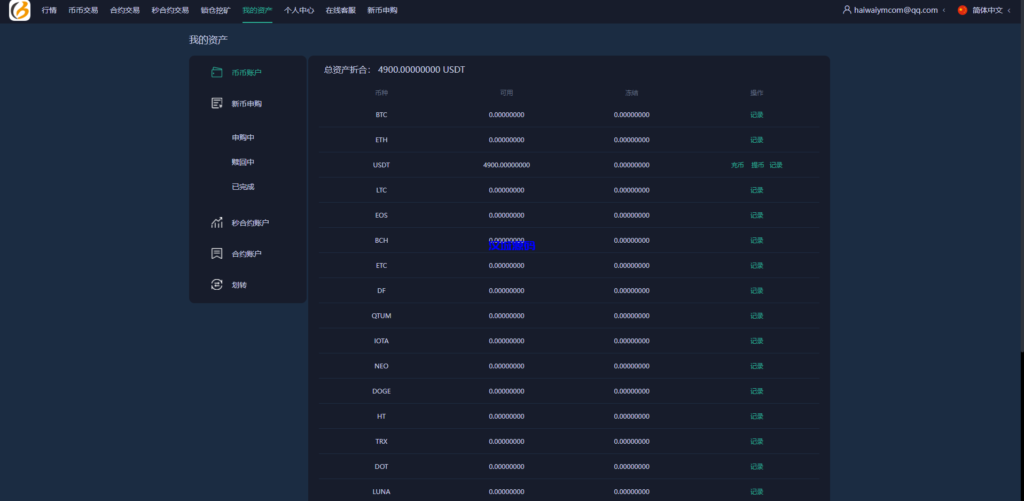Select 申购中 under the 新币申购 section
1024x501 pixels.
point(243,137)
